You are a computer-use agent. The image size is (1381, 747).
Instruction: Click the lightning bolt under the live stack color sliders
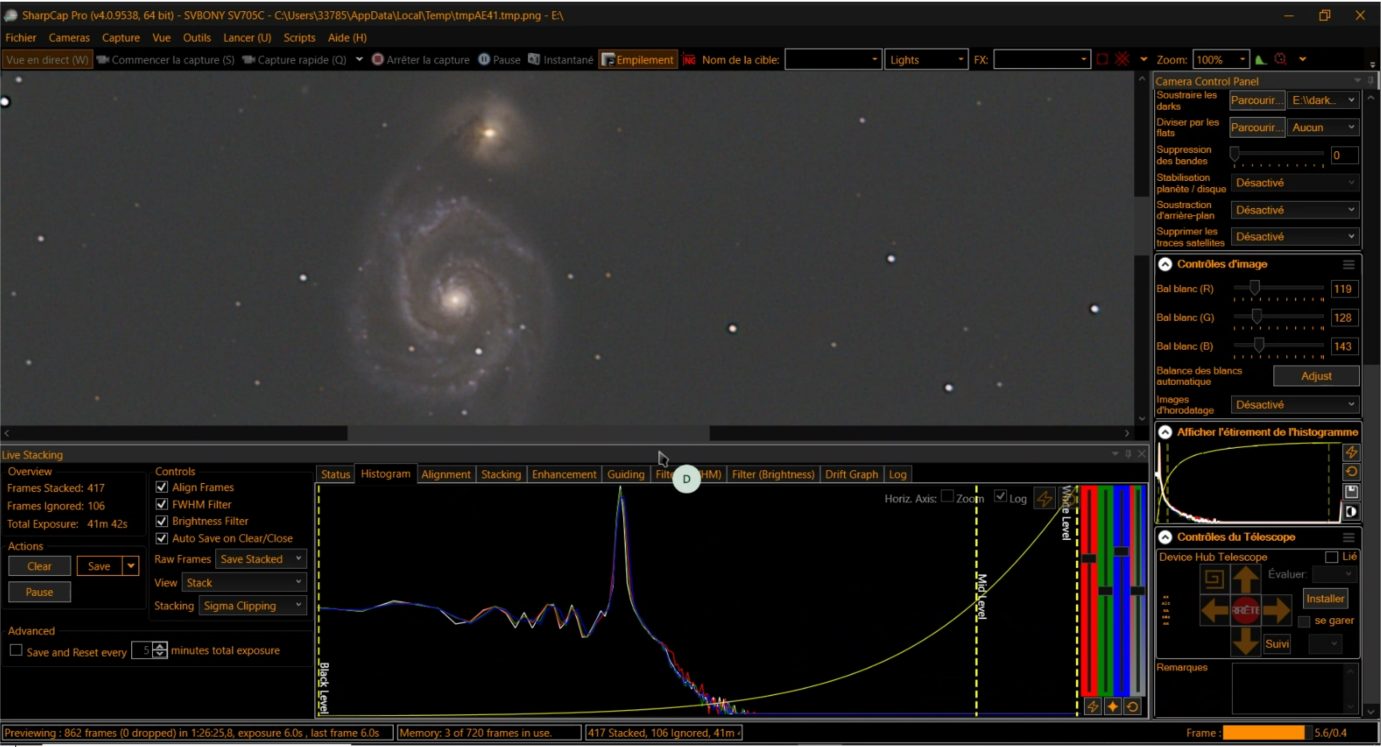1093,707
